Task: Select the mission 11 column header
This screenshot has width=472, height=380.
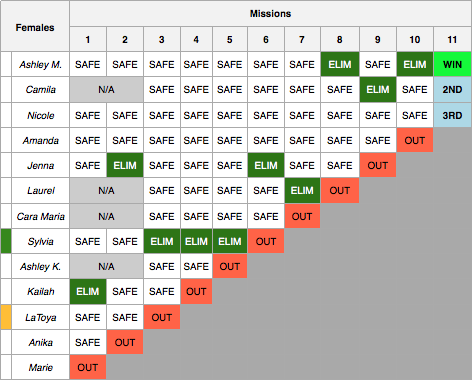Action: coord(452,39)
